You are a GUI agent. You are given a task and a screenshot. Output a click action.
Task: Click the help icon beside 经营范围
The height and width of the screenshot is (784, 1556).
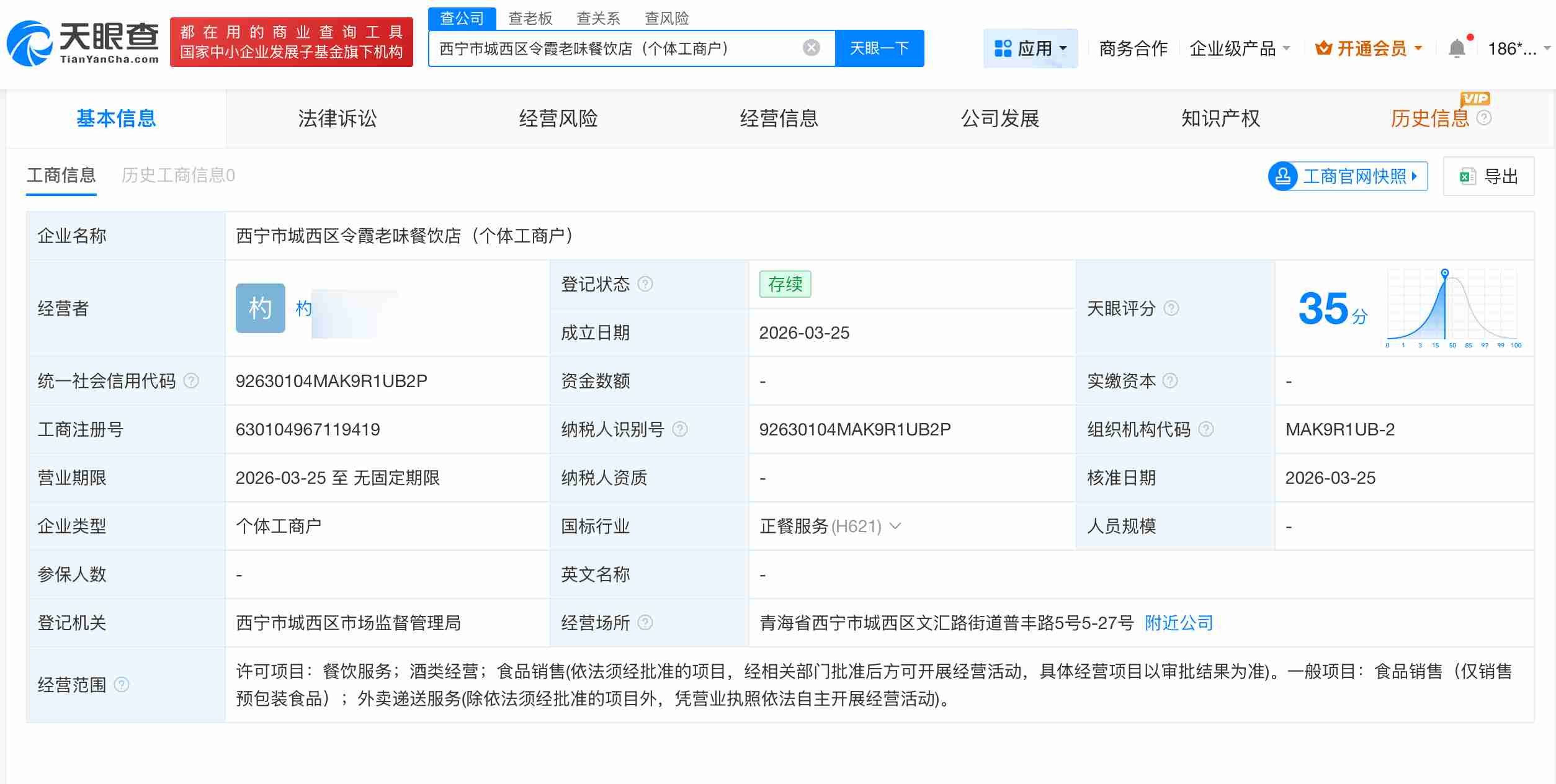click(122, 686)
